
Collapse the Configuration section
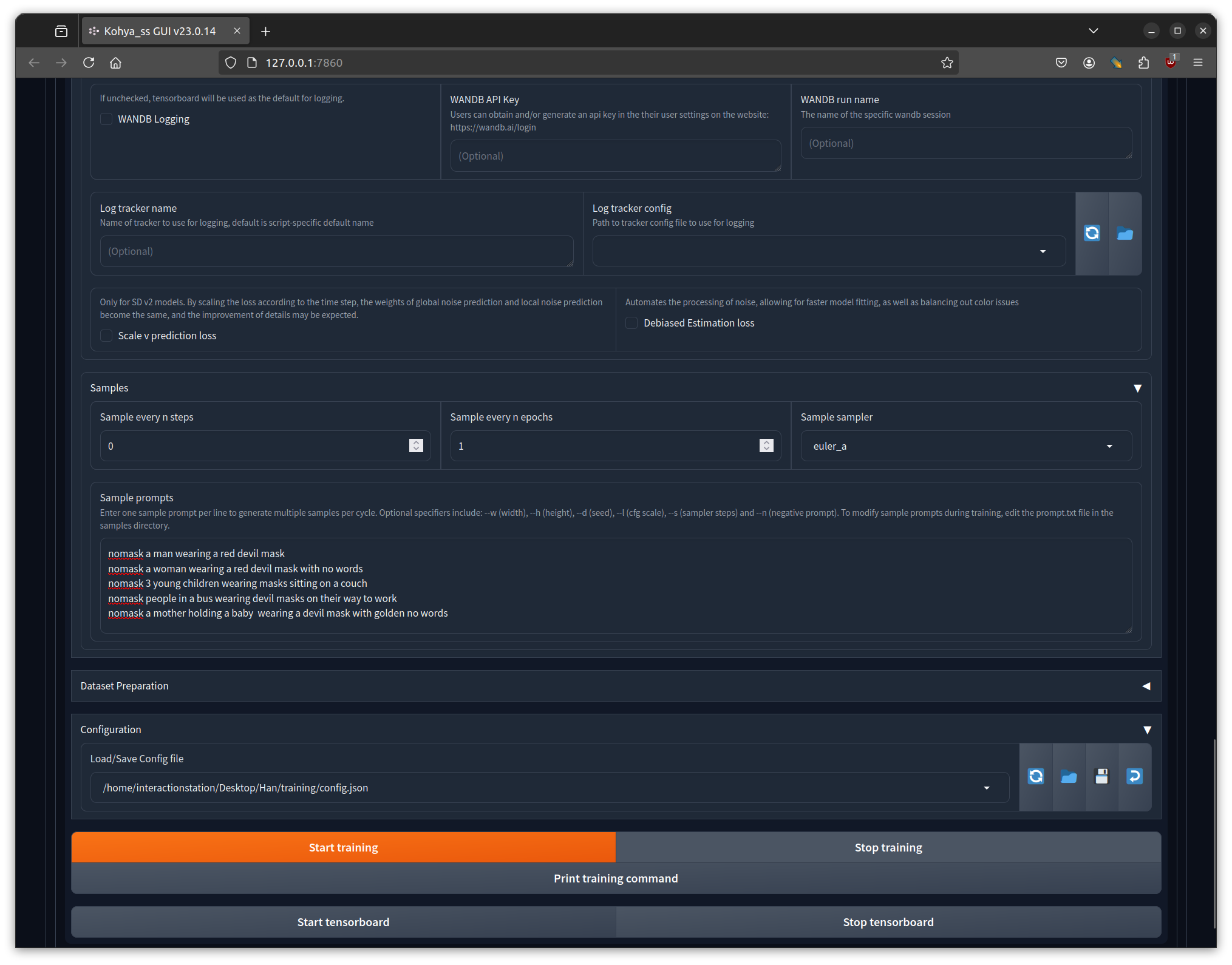[x=1148, y=730]
